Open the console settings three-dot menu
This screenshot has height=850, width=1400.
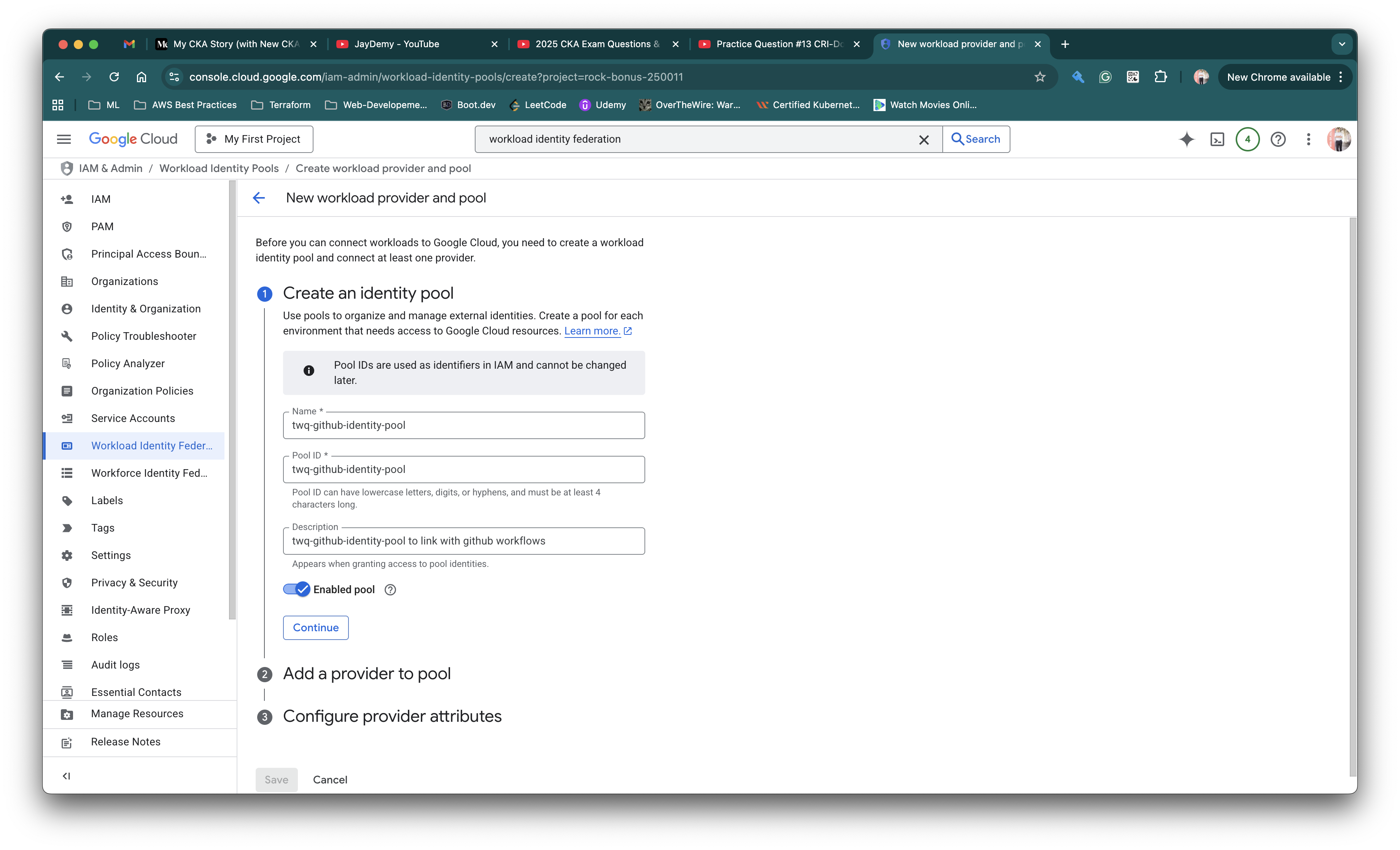tap(1308, 139)
